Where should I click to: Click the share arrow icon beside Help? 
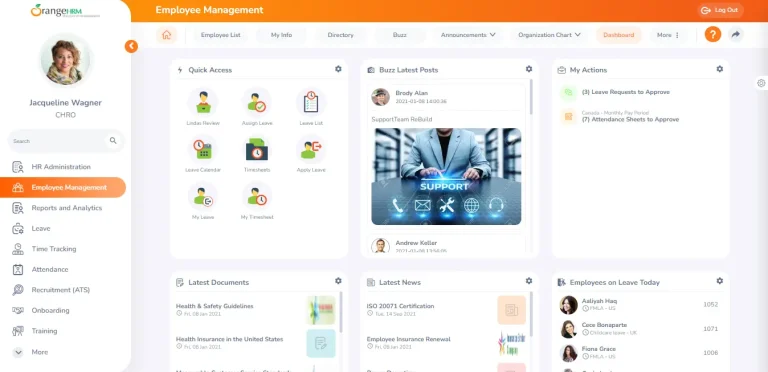click(x=736, y=35)
